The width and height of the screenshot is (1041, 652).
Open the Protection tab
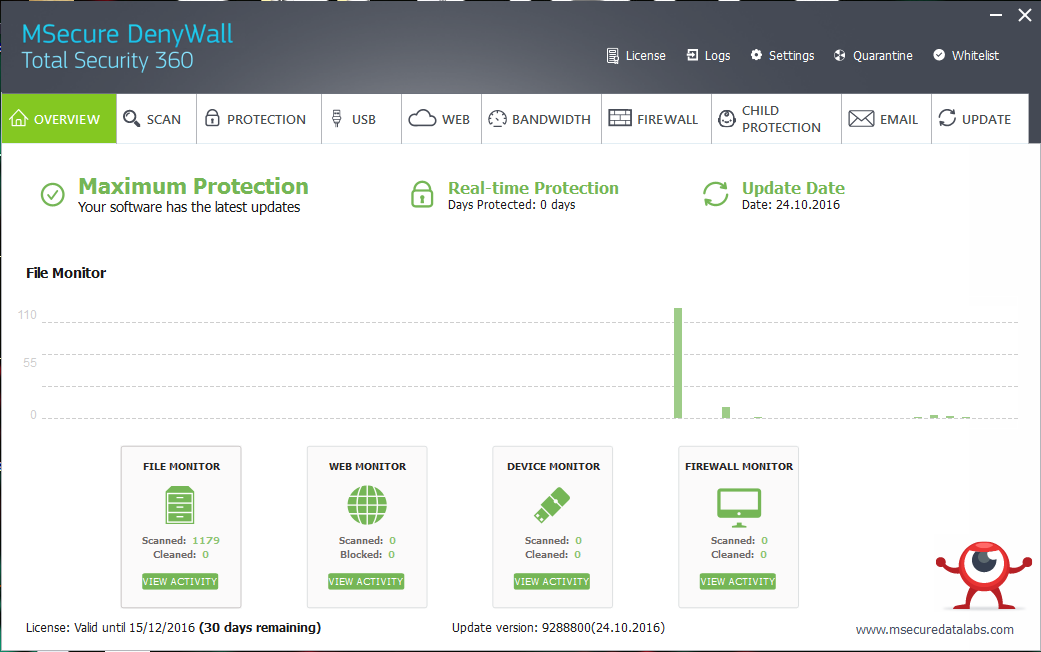point(259,119)
